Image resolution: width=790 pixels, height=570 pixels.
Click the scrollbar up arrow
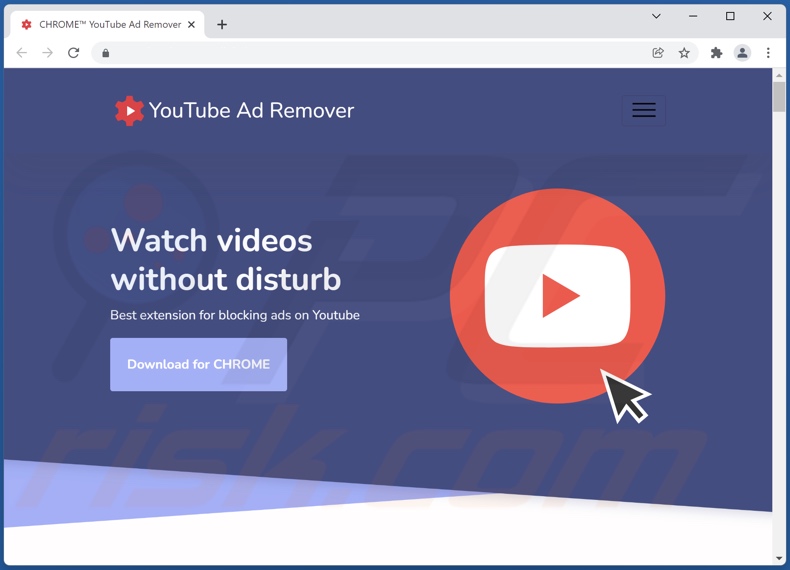tap(779, 75)
